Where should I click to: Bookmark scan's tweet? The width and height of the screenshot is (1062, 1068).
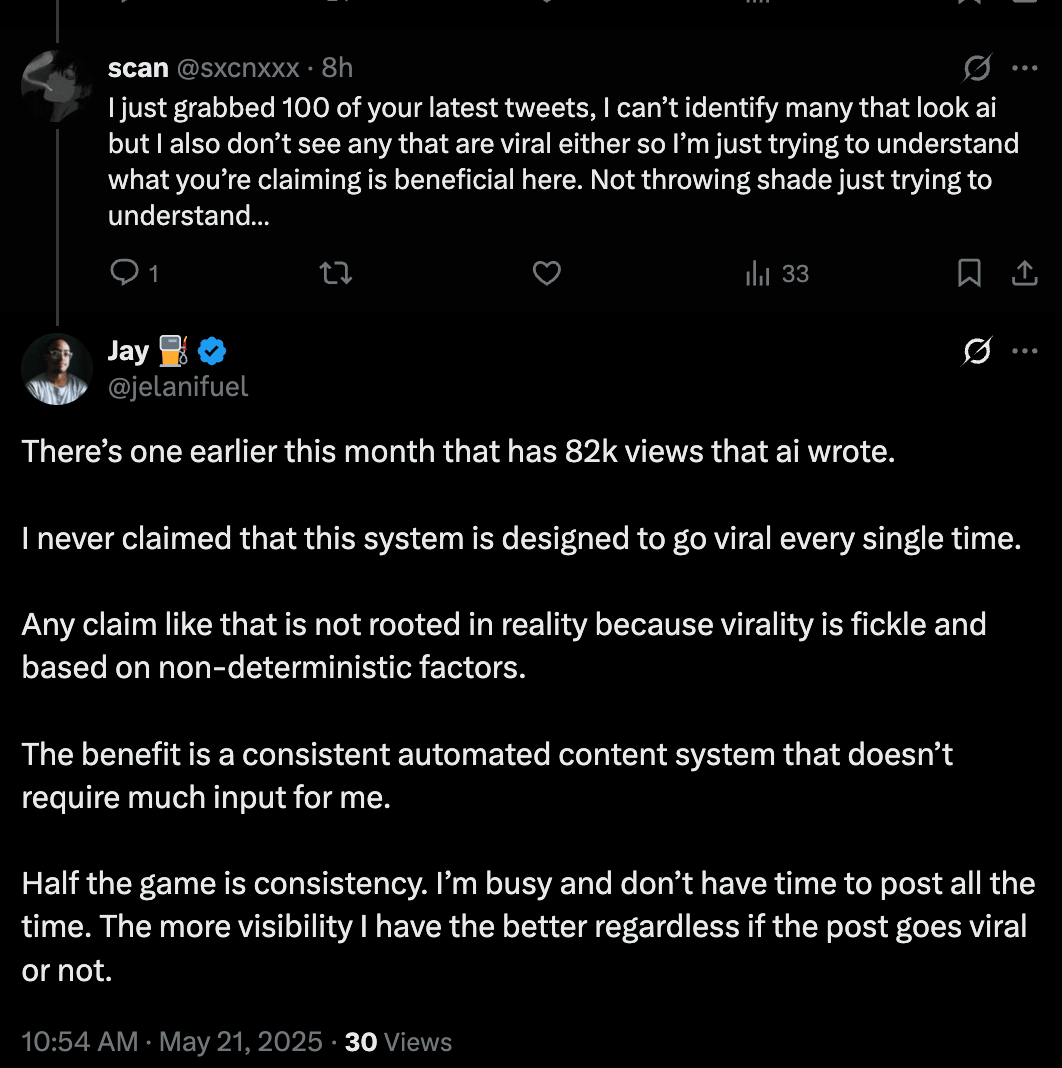point(969,273)
